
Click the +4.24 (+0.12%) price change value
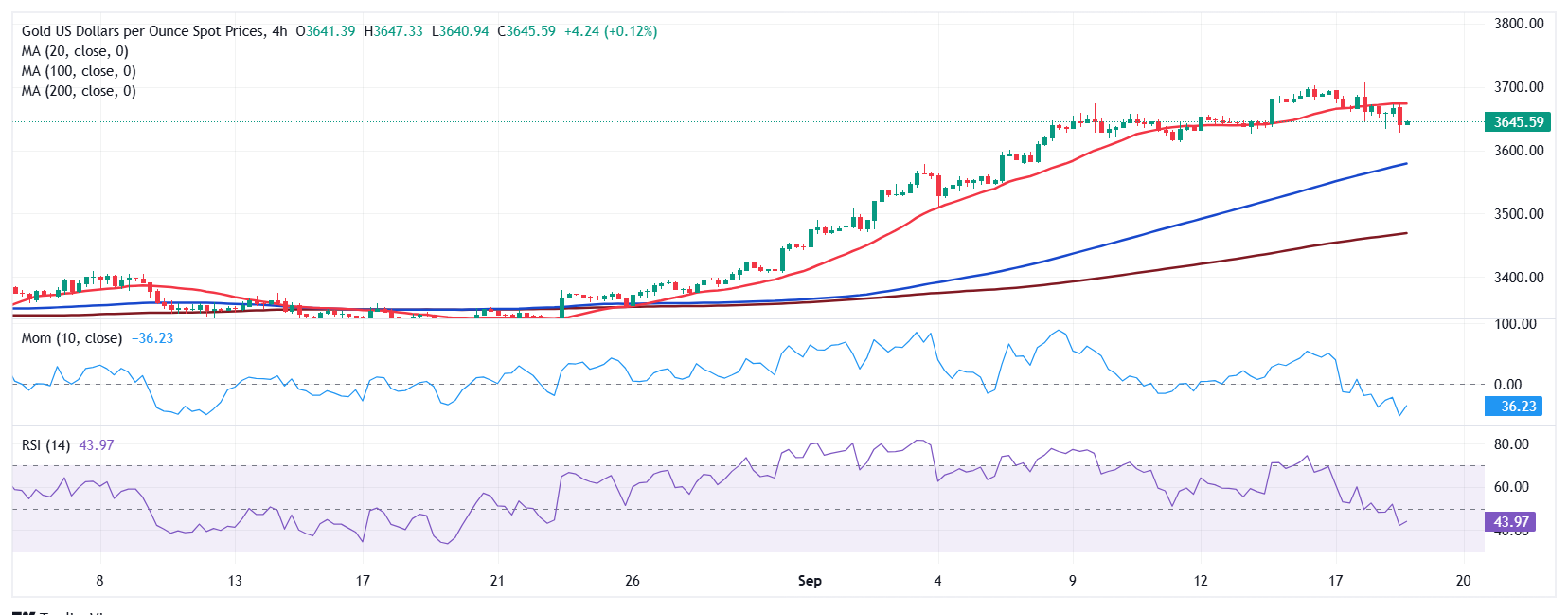coord(611,31)
